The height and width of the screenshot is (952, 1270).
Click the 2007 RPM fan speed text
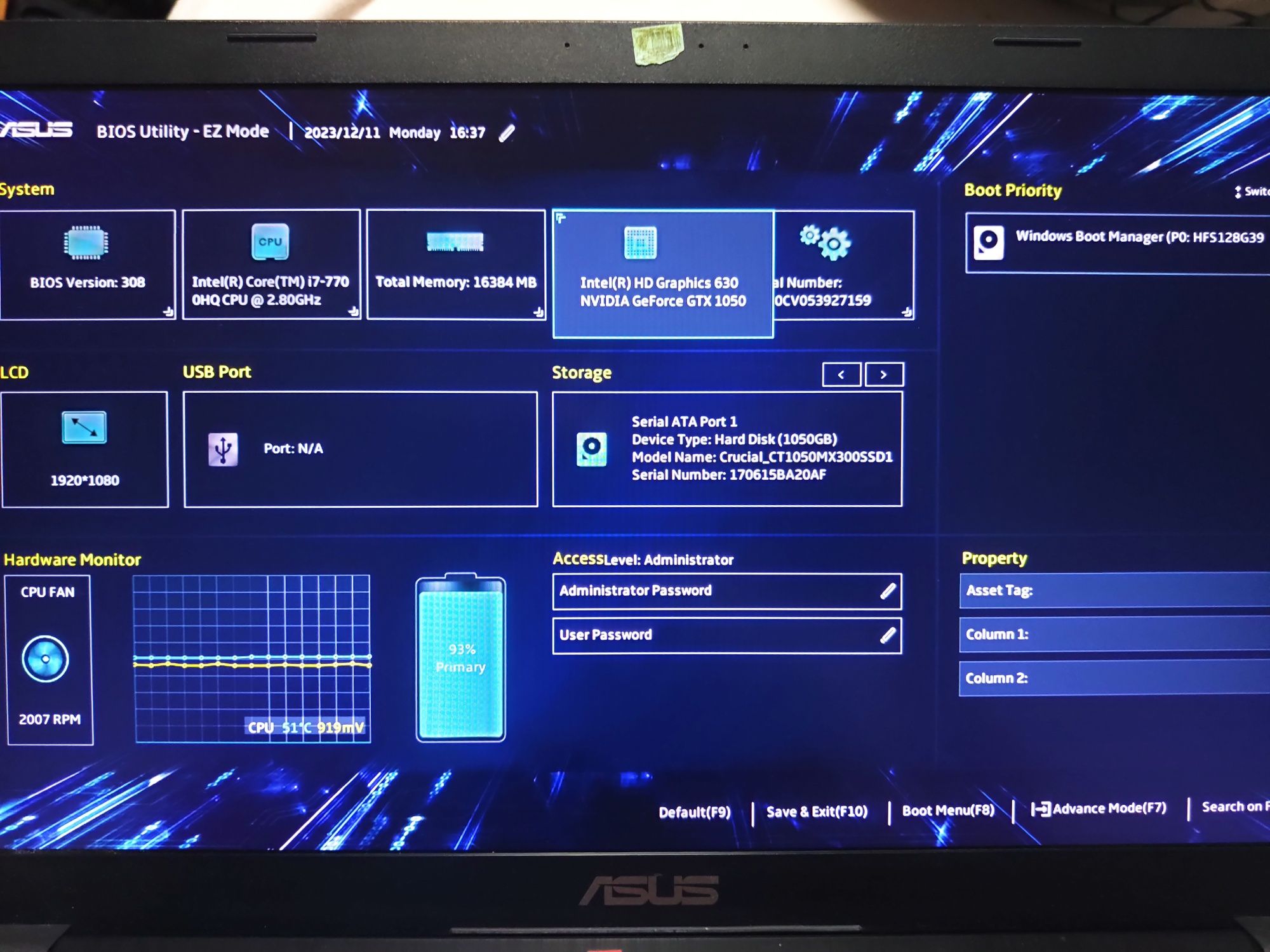pyautogui.click(x=50, y=720)
